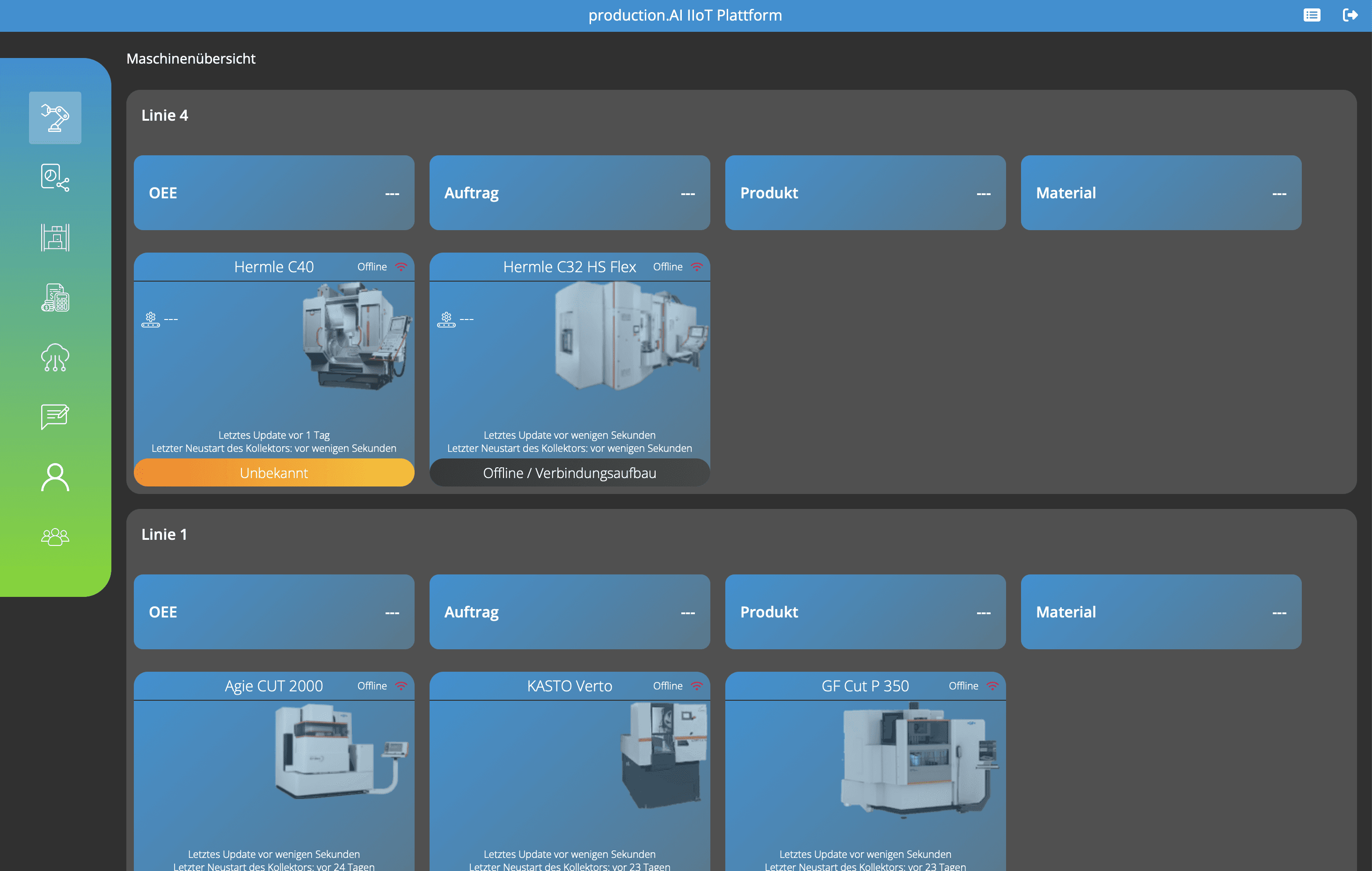Screen dimensions: 1372x871
Task: Open the analytics report sidebar icon
Action: point(55,178)
